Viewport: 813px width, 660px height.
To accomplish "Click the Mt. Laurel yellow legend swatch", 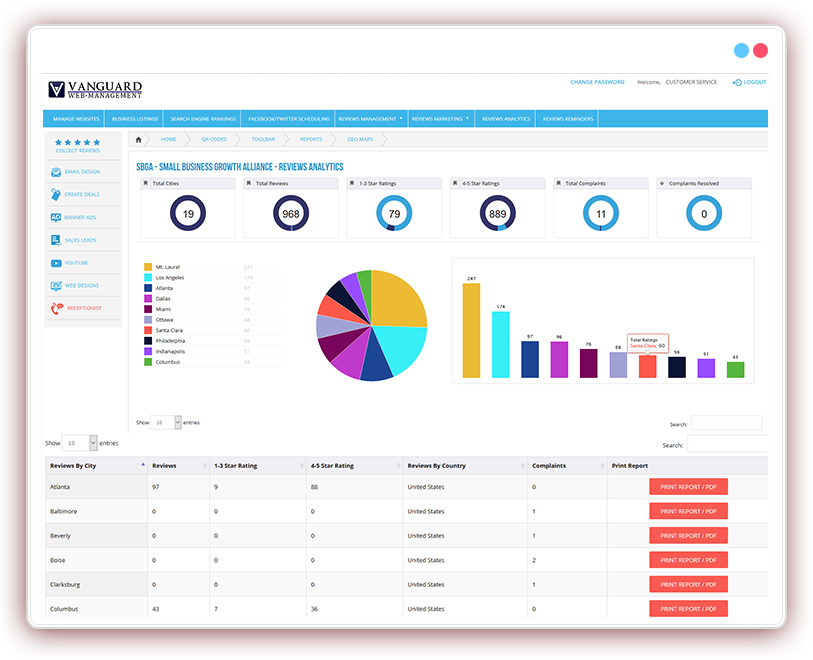I will pos(148,267).
